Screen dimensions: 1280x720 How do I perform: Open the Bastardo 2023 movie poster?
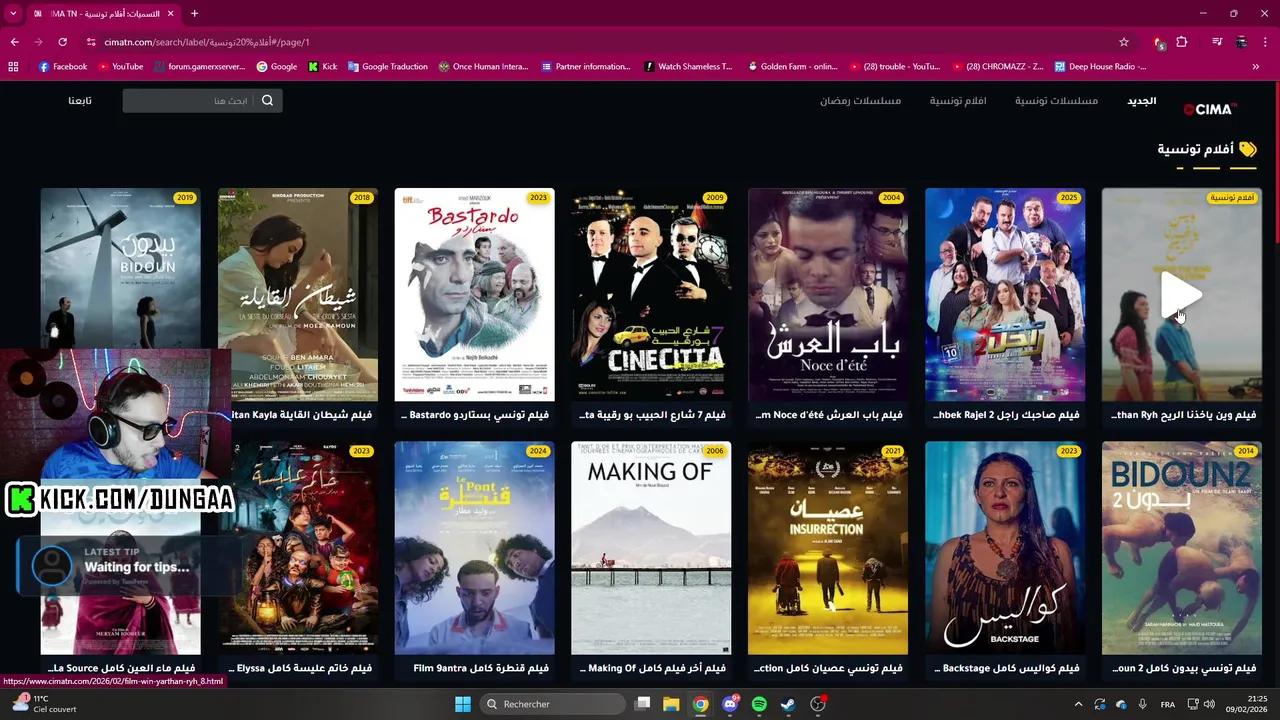tap(474, 295)
